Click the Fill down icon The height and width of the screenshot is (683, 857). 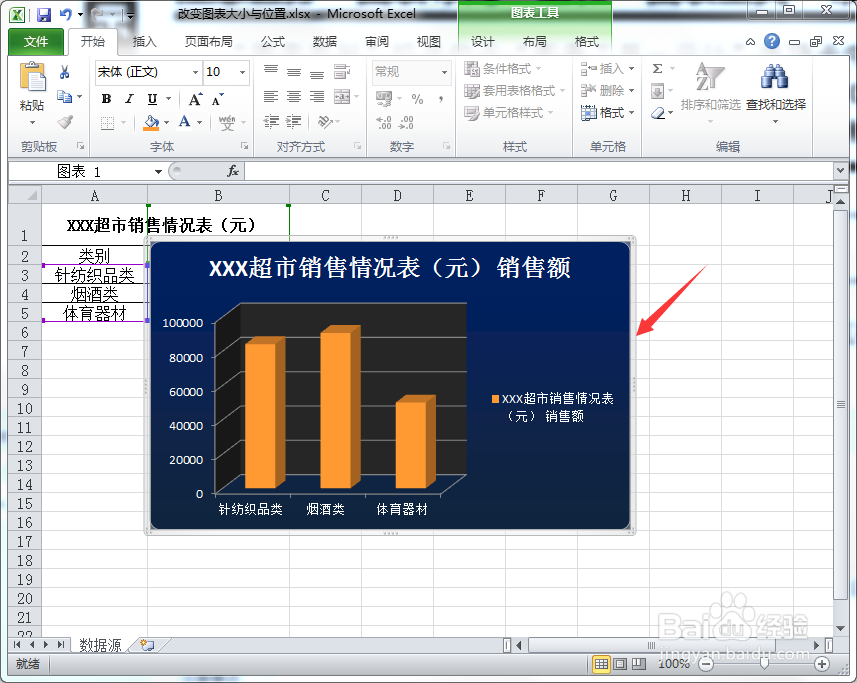click(x=658, y=91)
